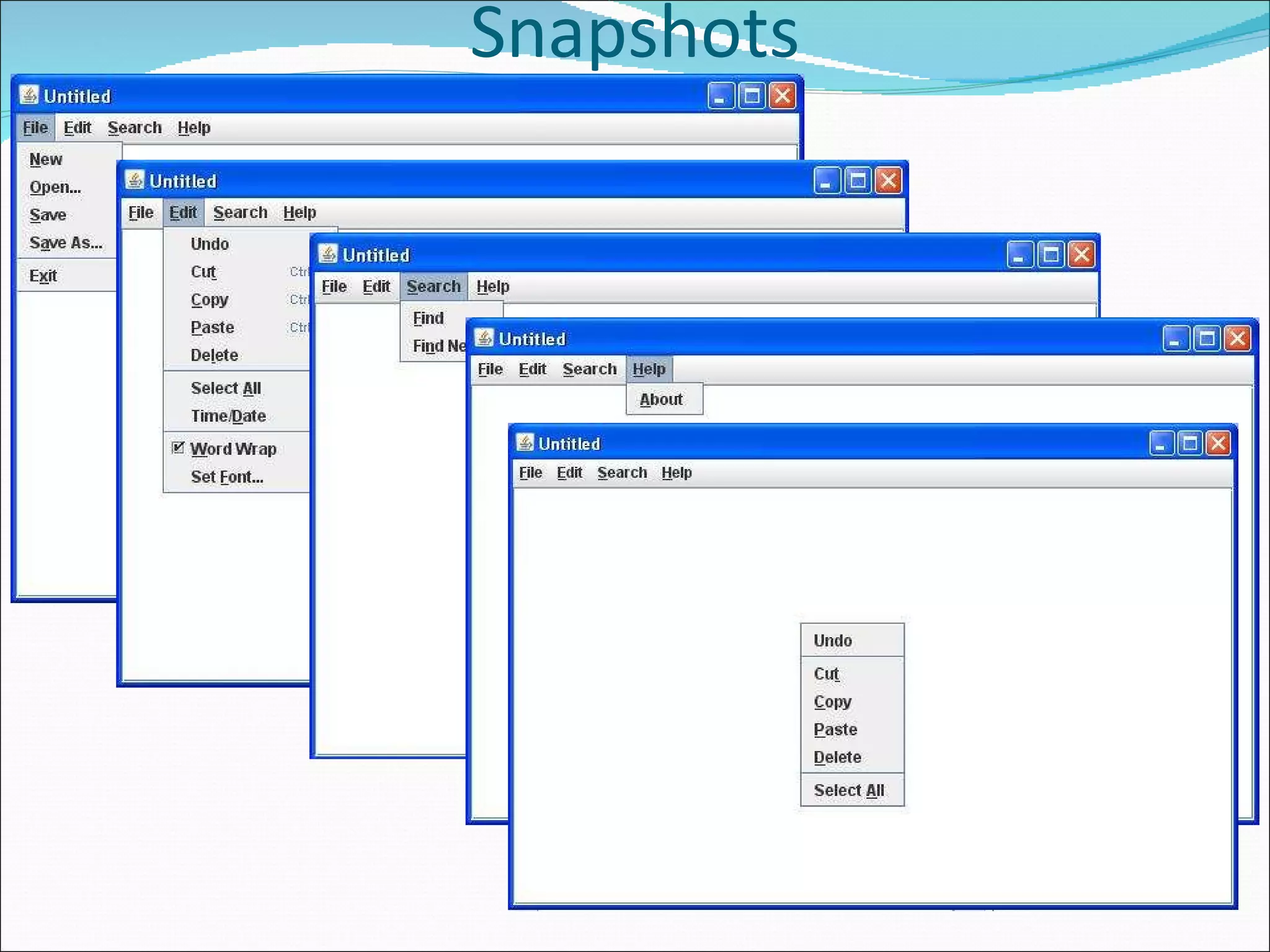Click Help in the first window's menu bar
1270x952 pixels.
pyautogui.click(x=194, y=128)
